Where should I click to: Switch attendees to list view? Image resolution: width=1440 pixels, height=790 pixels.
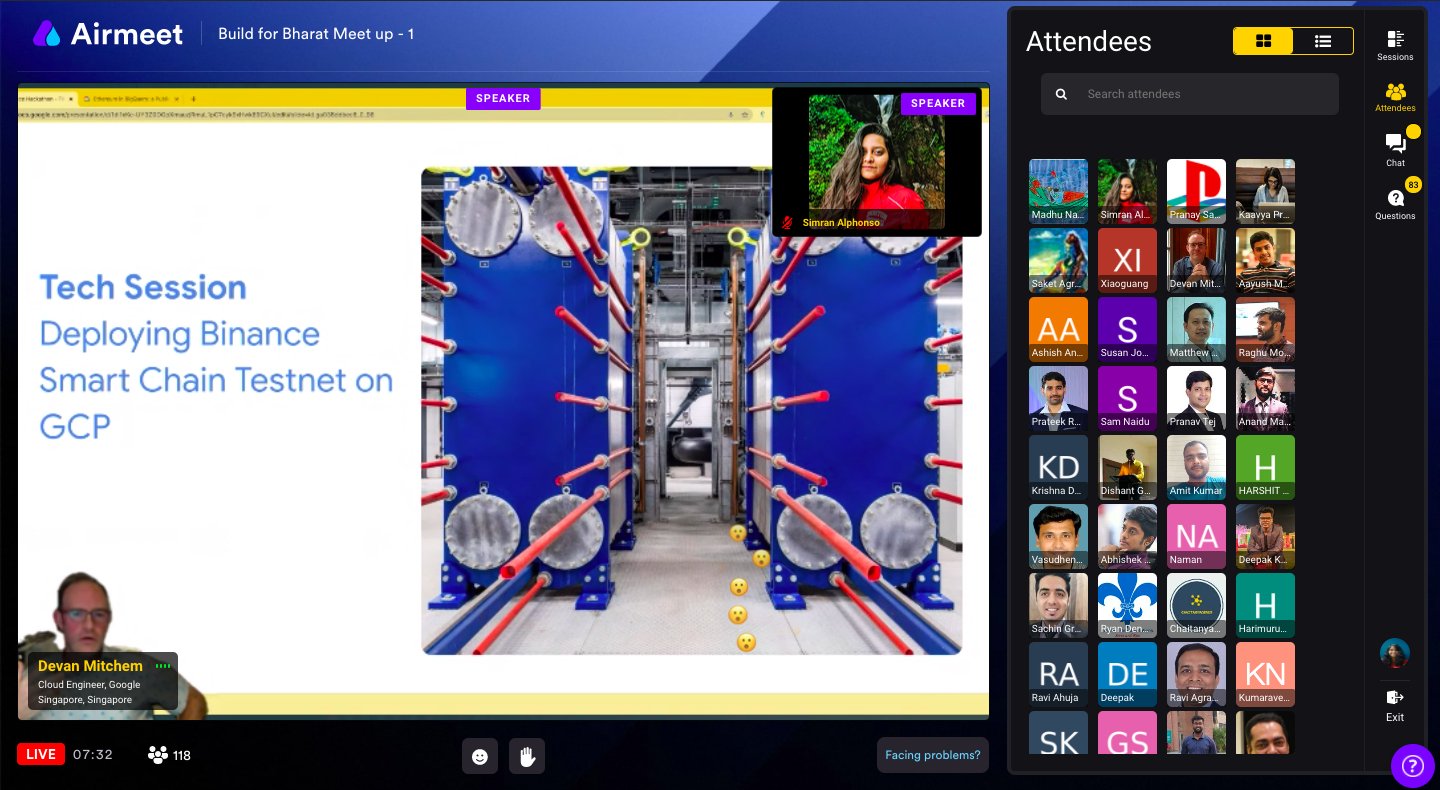point(1323,41)
